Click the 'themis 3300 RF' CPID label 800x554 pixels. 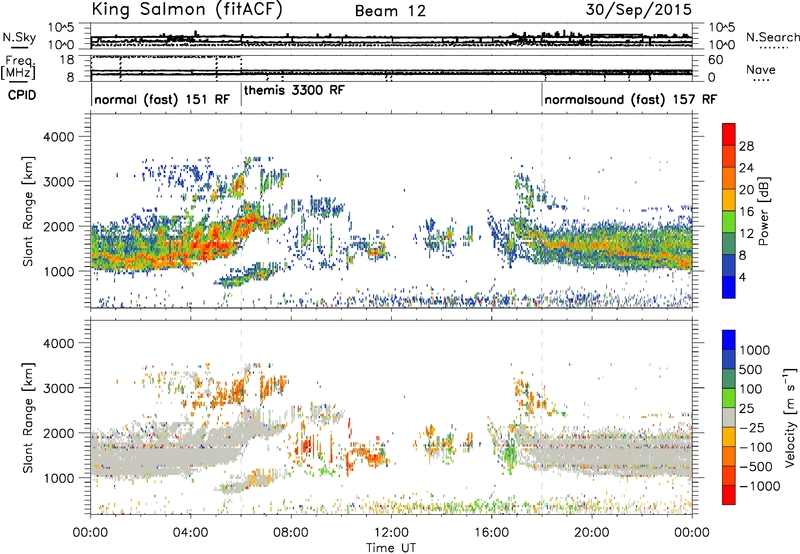coord(294,90)
